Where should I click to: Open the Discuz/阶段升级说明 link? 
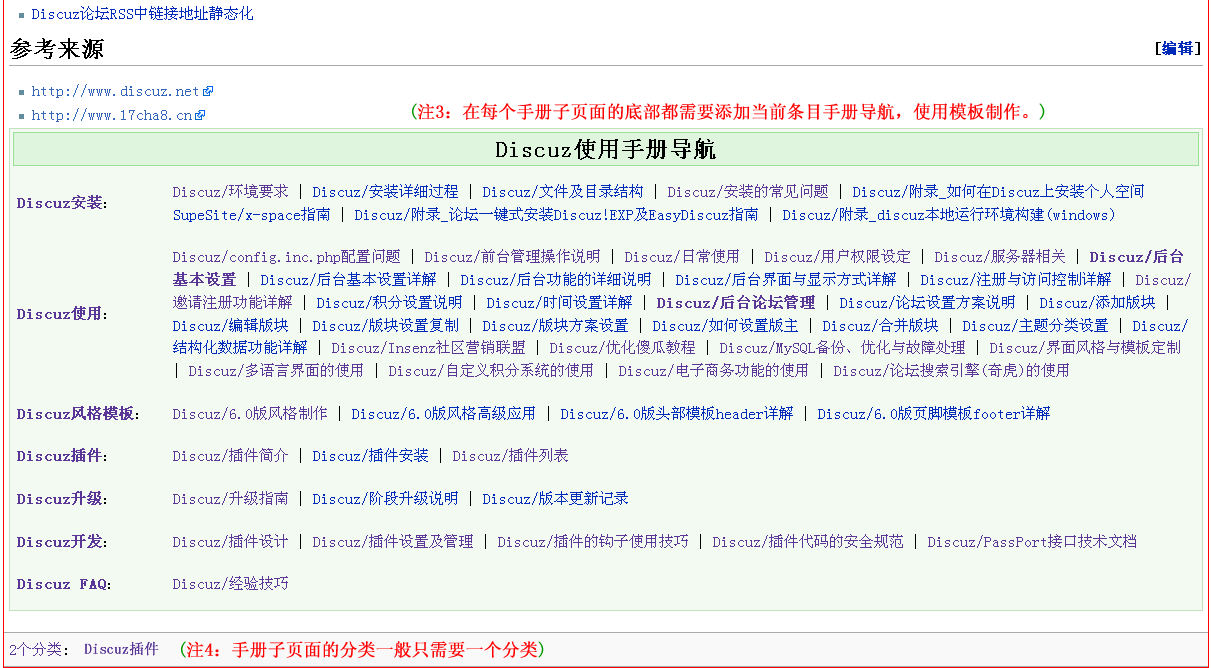(x=385, y=498)
